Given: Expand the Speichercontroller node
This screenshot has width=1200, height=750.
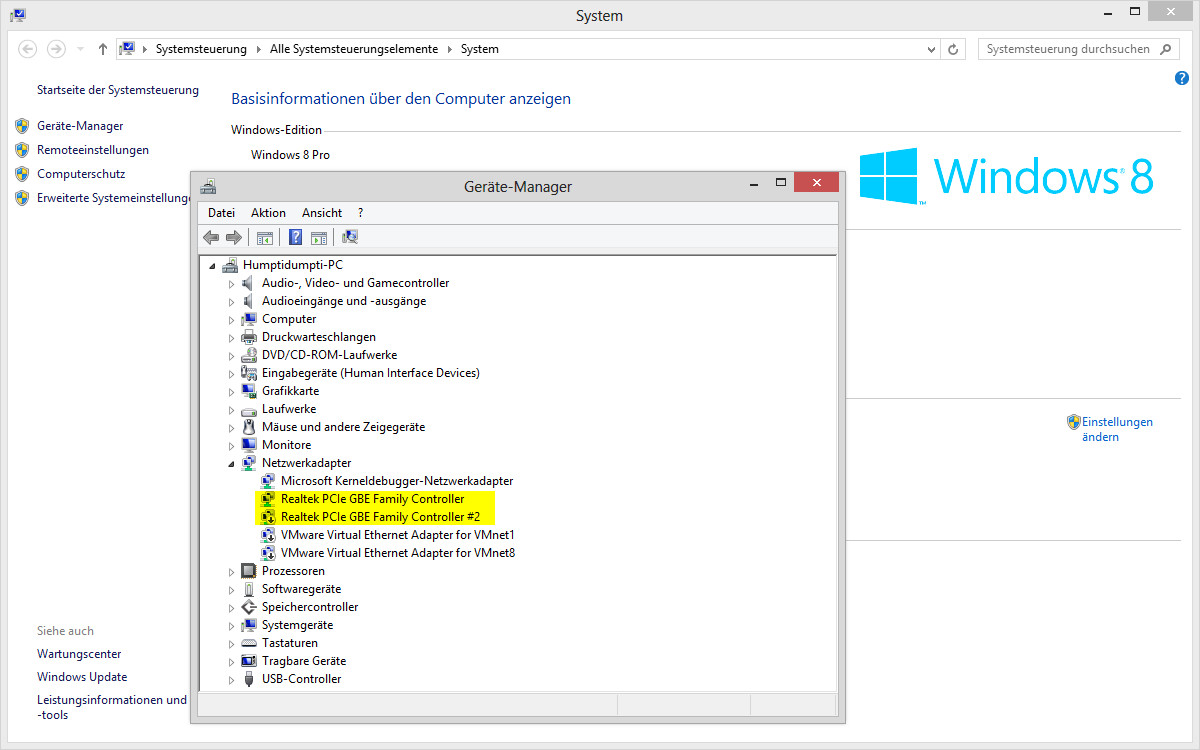Looking at the screenshot, I should coord(231,607).
